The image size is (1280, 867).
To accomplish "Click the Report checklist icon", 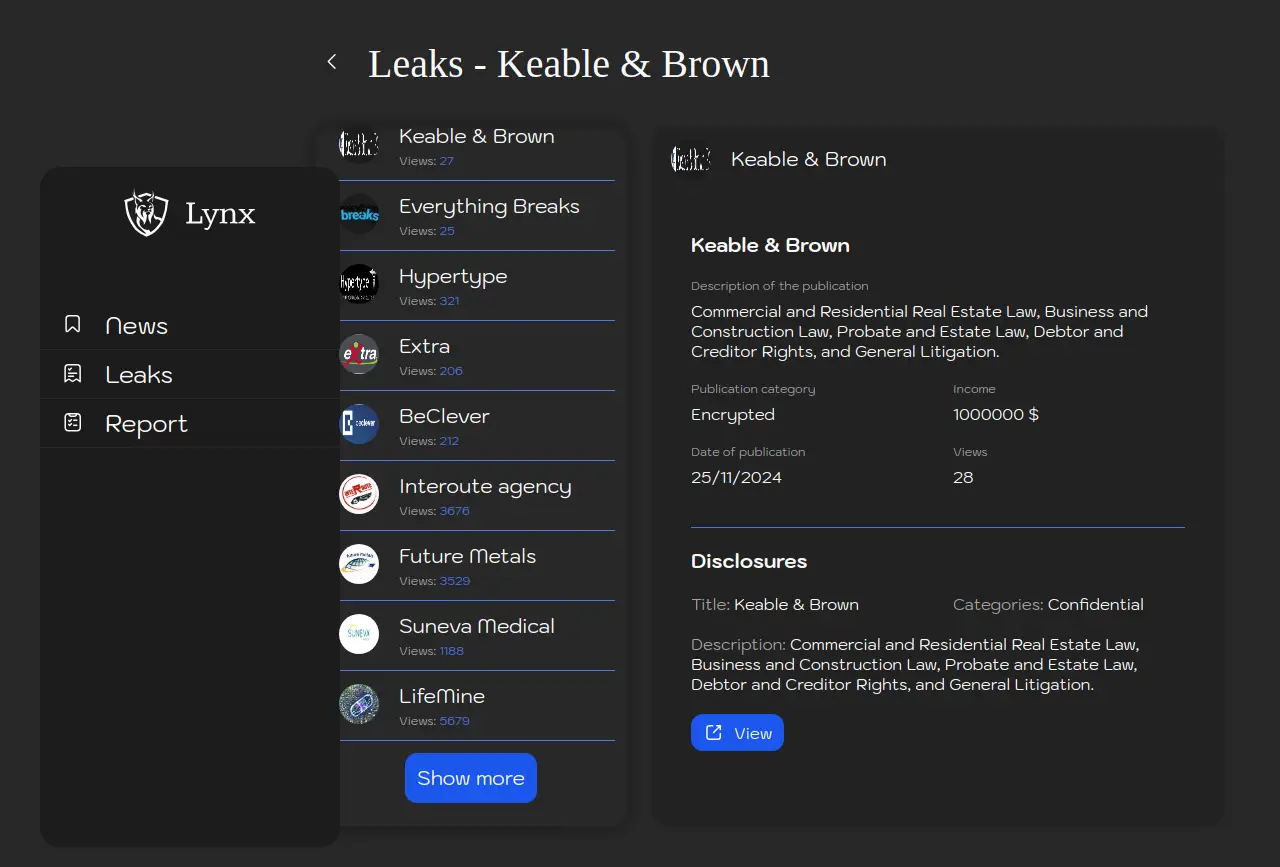I will [73, 423].
